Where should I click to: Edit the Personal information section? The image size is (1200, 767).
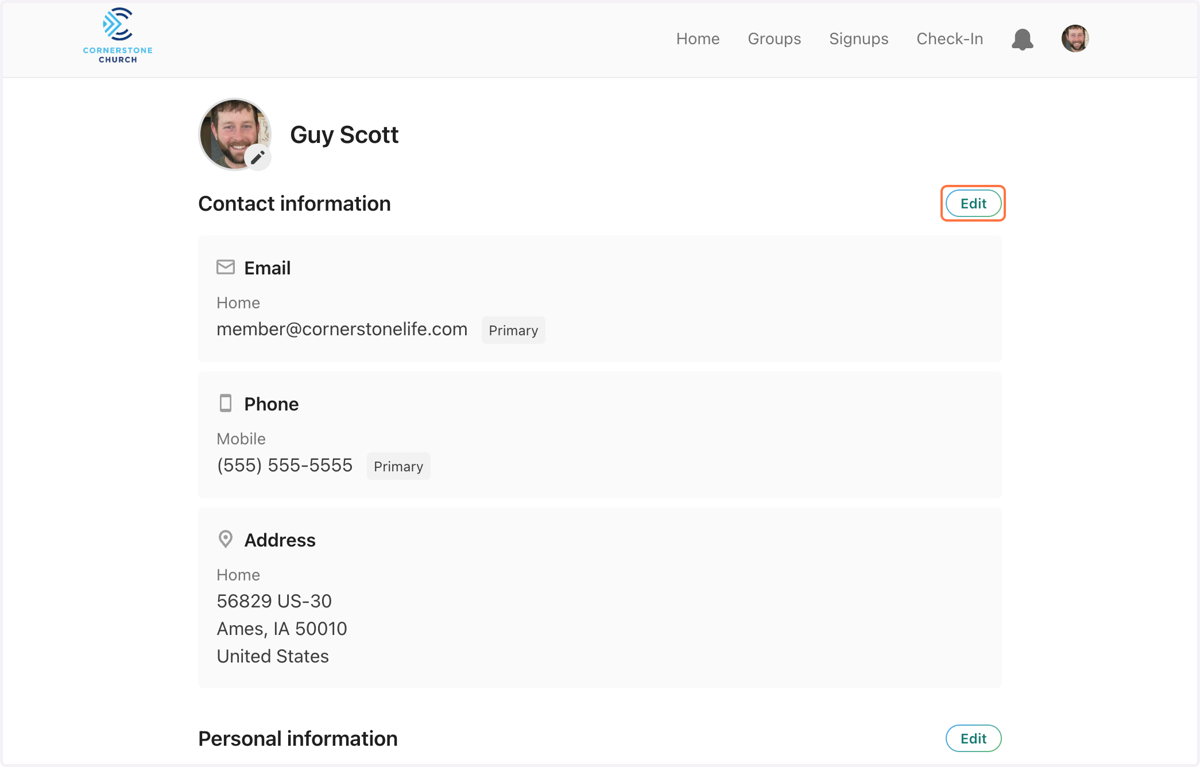[x=973, y=738]
